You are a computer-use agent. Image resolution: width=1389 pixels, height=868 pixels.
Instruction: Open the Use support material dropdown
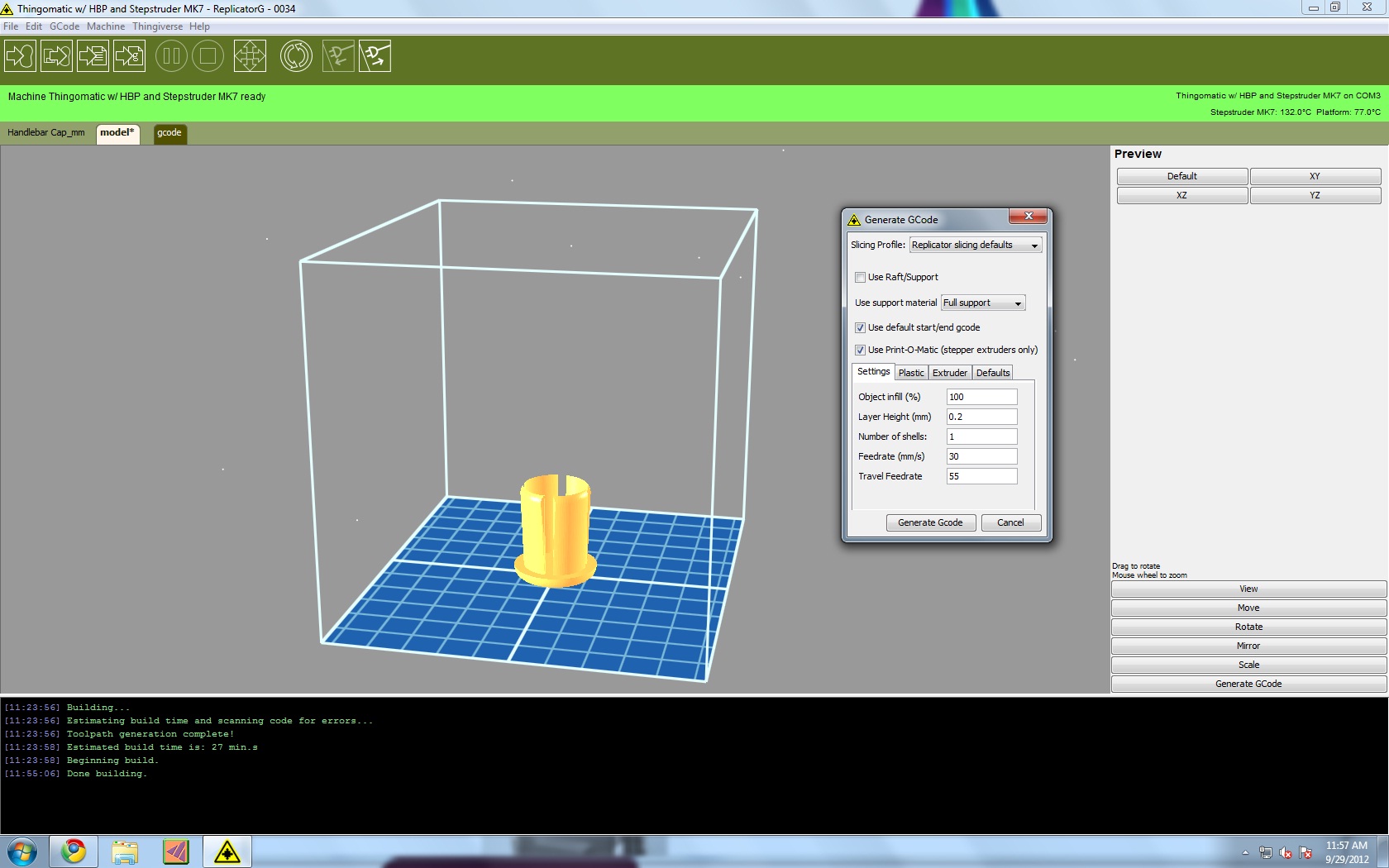tap(983, 303)
